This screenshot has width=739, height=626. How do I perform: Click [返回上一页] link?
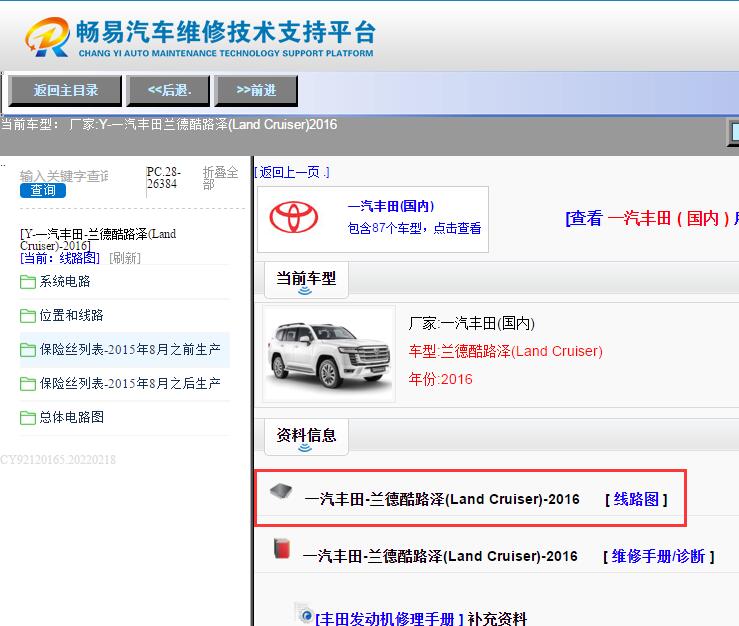pos(292,173)
